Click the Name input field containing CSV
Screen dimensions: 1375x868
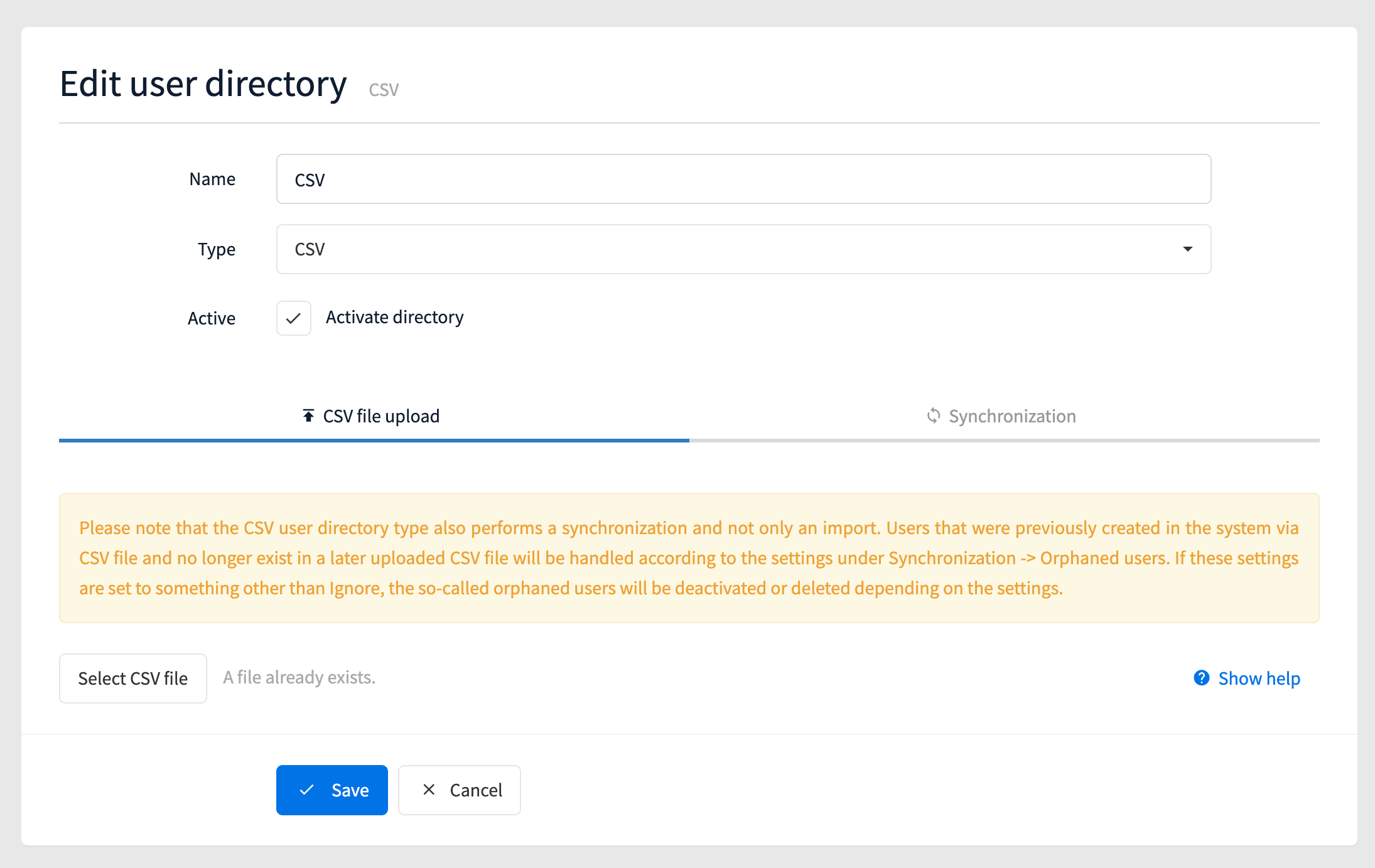(x=743, y=179)
